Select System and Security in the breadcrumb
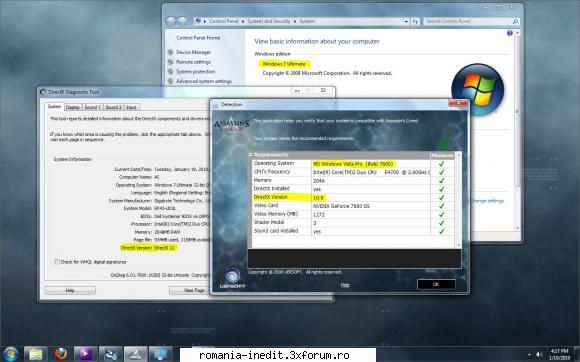The height and width of the screenshot is (362, 580). click(269, 21)
